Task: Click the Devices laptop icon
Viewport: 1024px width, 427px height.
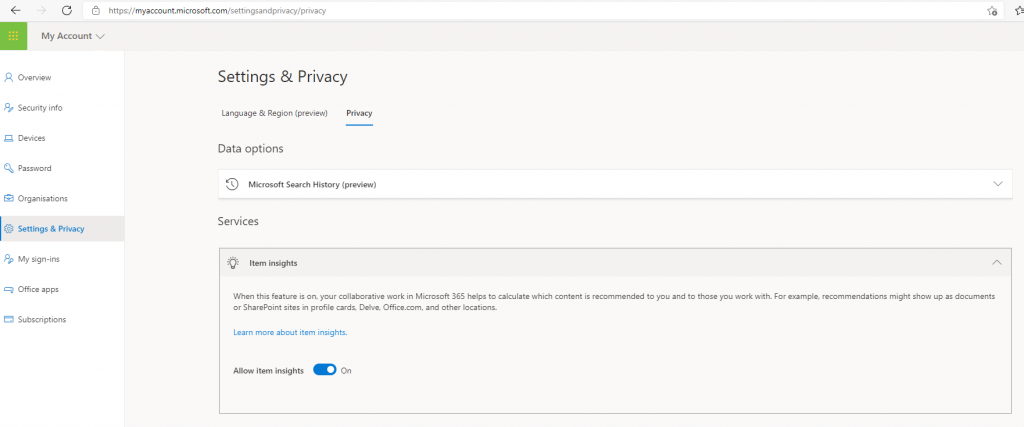Action: [9, 138]
